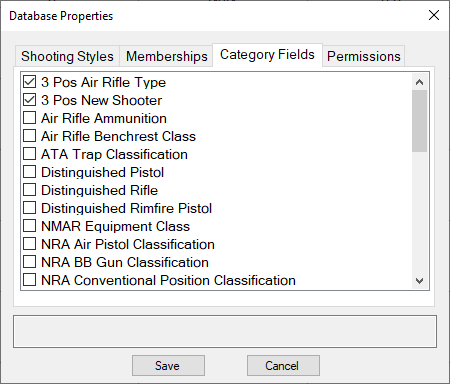Viewport: 450px width, 384px height.
Task: Select the 'Air Rifle Ammunition' label text
Action: (104, 118)
